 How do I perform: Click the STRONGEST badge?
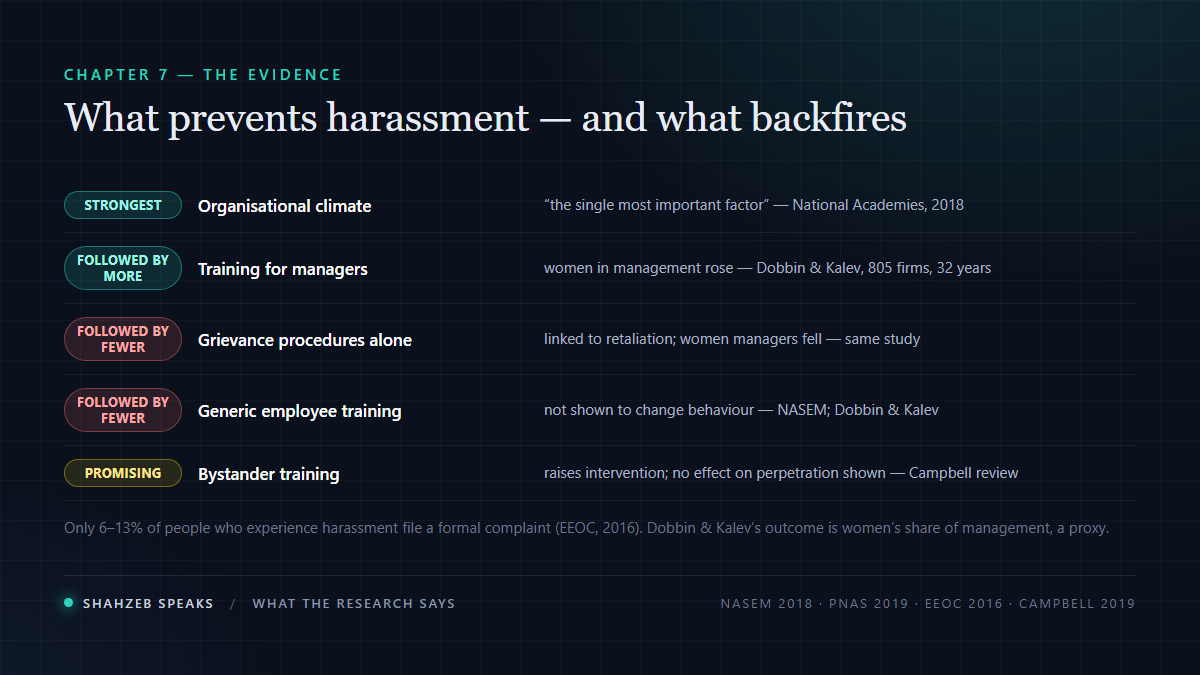tap(123, 205)
